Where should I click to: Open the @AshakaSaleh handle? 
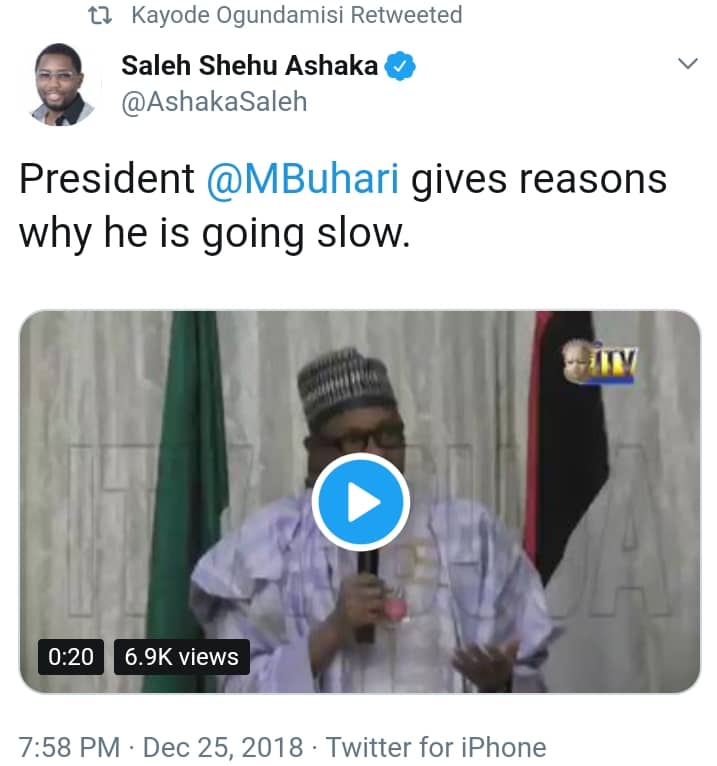tap(214, 102)
